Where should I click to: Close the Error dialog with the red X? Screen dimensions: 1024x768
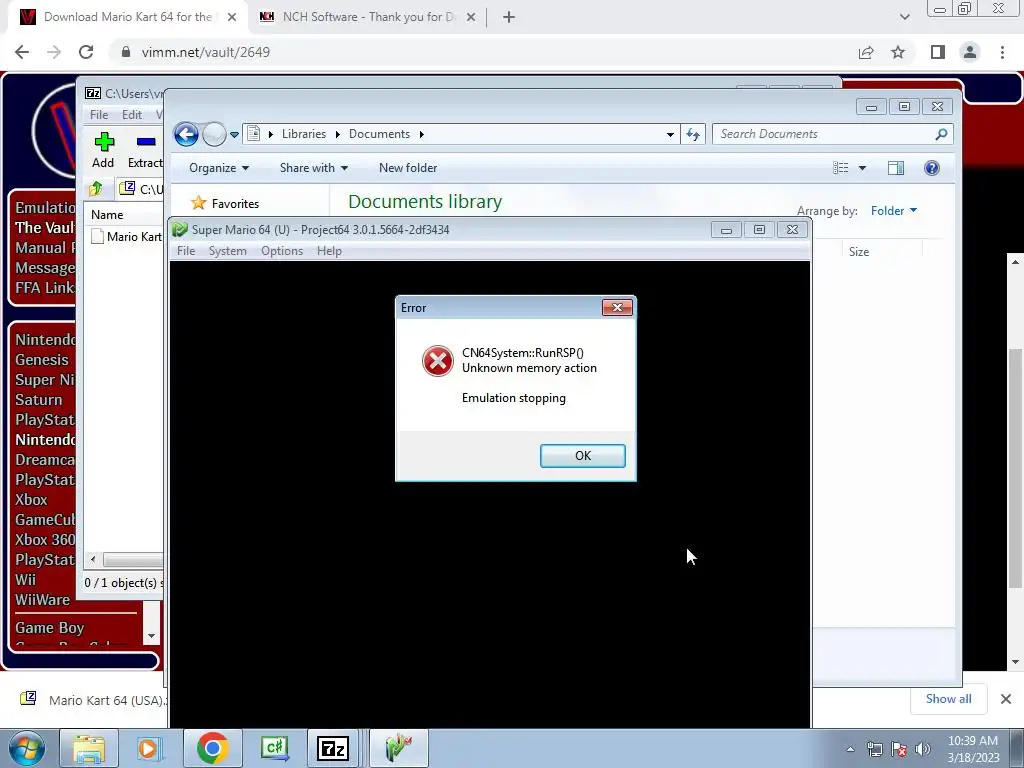pyautogui.click(x=617, y=308)
